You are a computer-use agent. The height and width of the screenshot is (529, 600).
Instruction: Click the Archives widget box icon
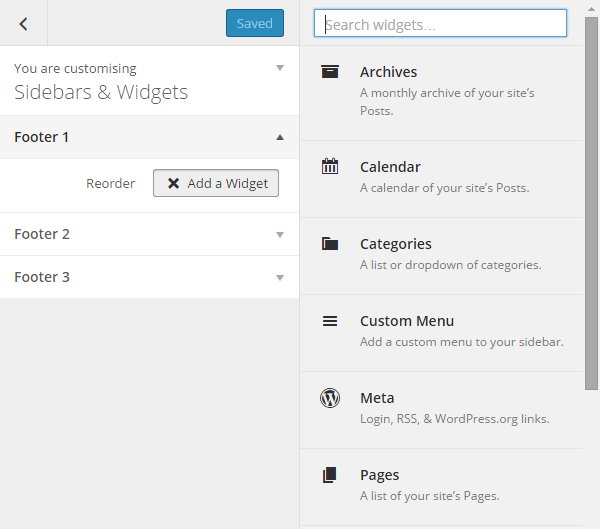tap(329, 72)
